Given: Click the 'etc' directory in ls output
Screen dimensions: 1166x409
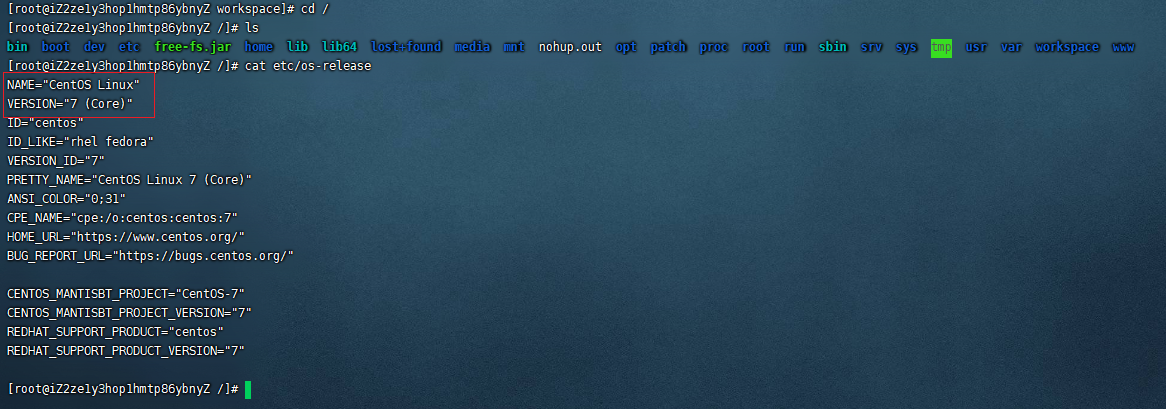Looking at the screenshot, I should (129, 47).
